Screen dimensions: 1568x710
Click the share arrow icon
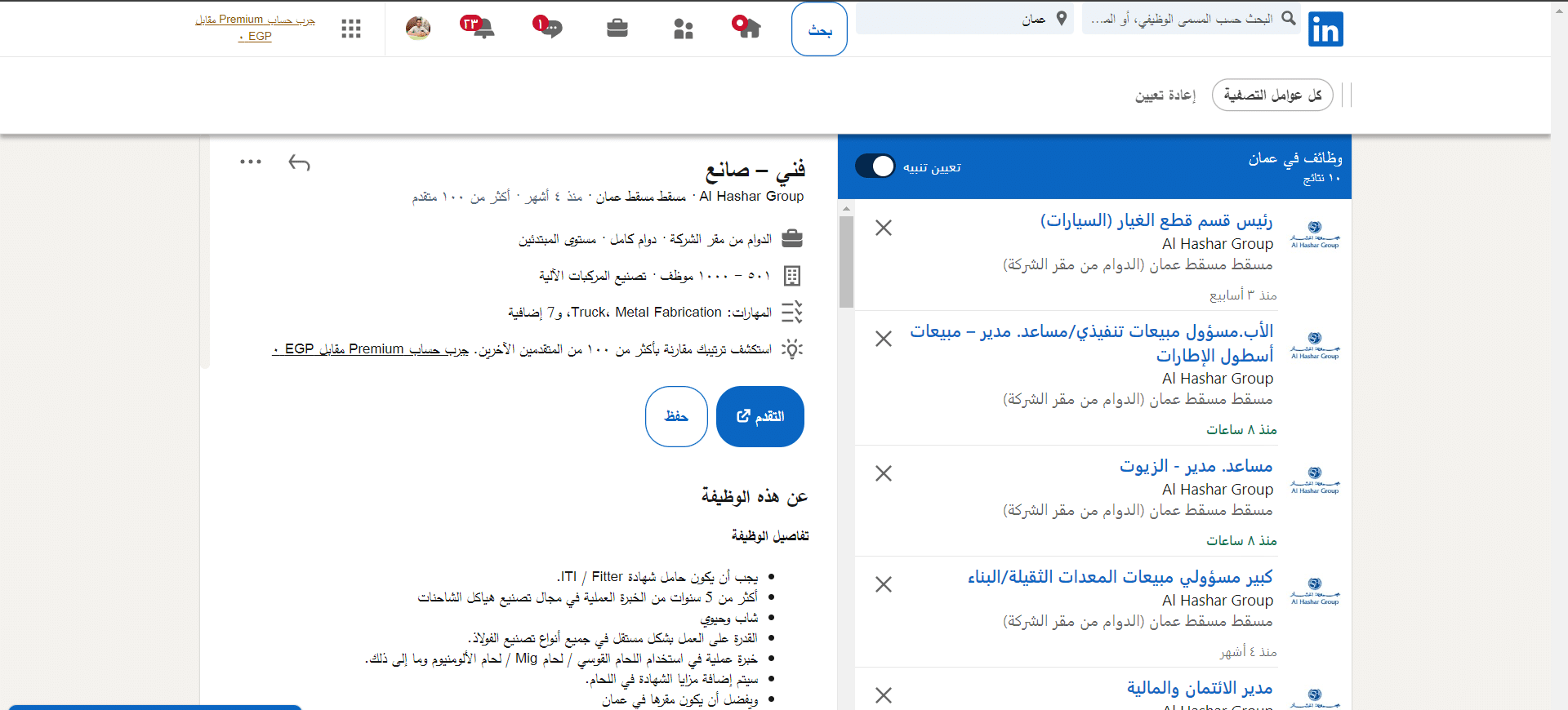click(299, 163)
